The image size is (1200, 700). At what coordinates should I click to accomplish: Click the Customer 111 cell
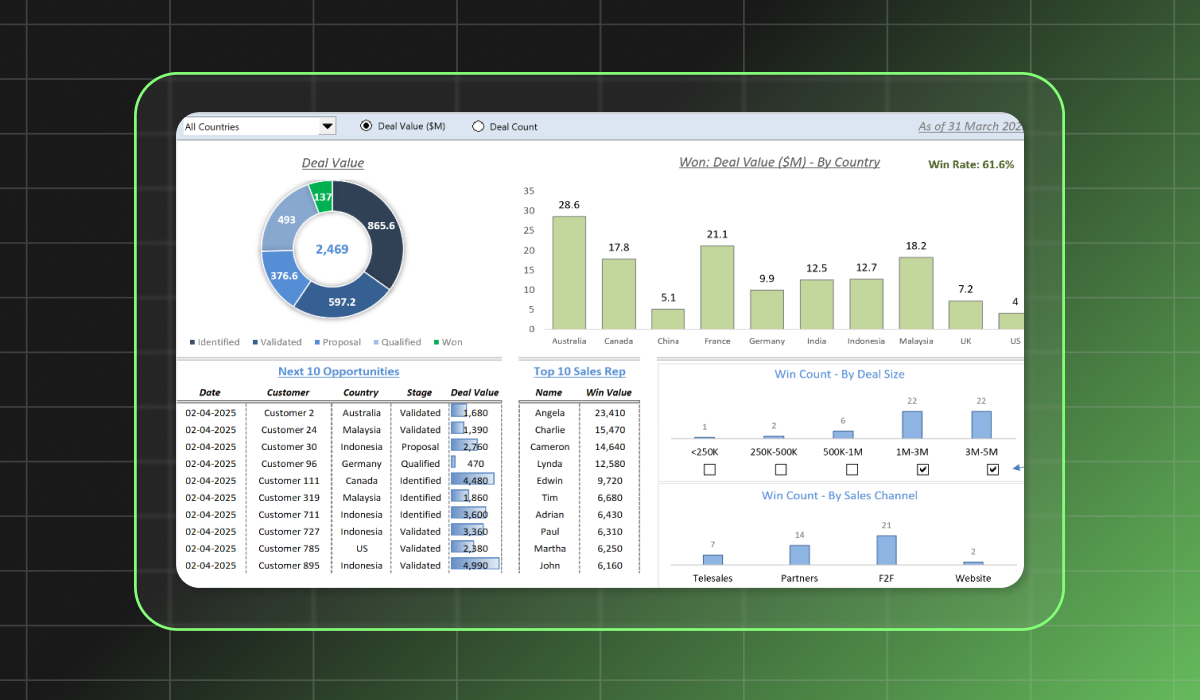tap(289, 481)
